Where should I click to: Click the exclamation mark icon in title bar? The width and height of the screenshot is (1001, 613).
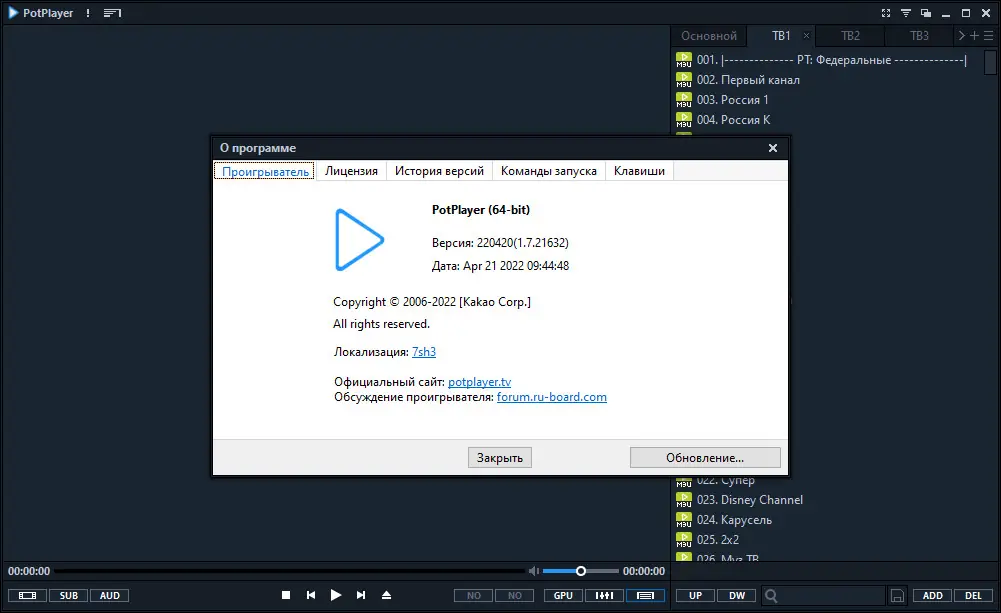coord(88,13)
